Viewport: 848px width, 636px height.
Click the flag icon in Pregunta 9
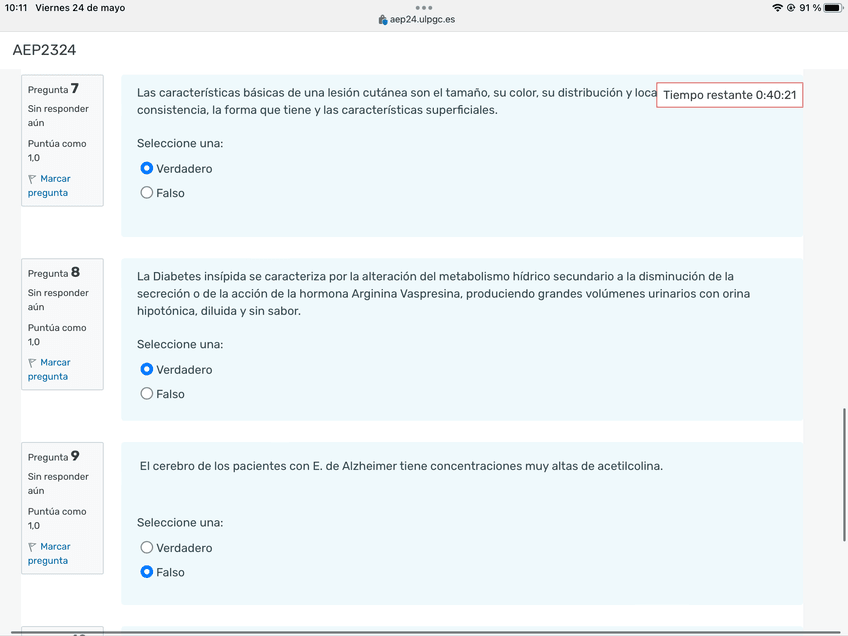click(32, 547)
